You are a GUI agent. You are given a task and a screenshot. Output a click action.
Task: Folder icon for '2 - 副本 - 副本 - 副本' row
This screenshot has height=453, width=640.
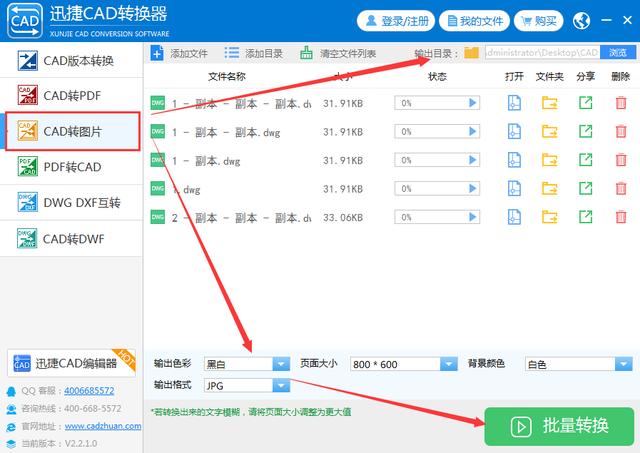(x=549, y=217)
